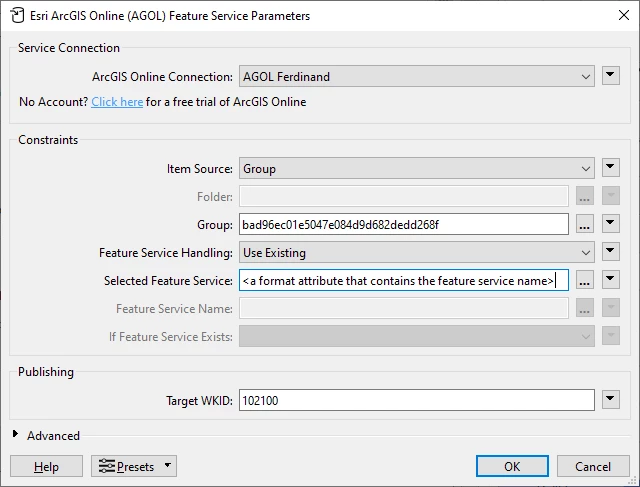Image resolution: width=640 pixels, height=487 pixels.
Task: Open options arrow beside Selected Feature Service
Action: pyautogui.click(x=610, y=279)
